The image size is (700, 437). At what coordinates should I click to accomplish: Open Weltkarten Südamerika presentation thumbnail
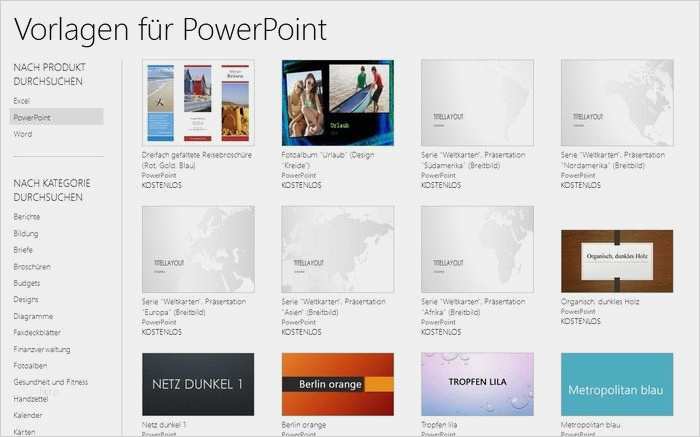coord(477,103)
